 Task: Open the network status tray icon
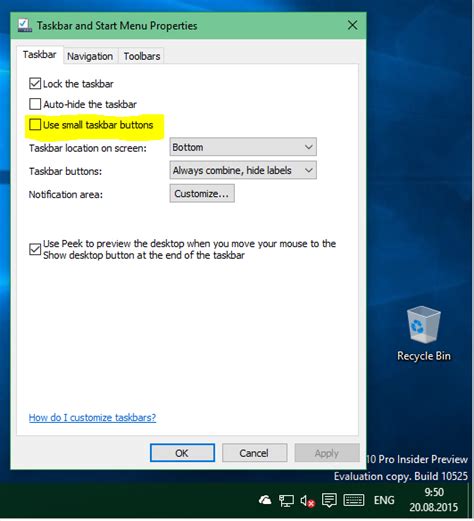pyautogui.click(x=286, y=500)
